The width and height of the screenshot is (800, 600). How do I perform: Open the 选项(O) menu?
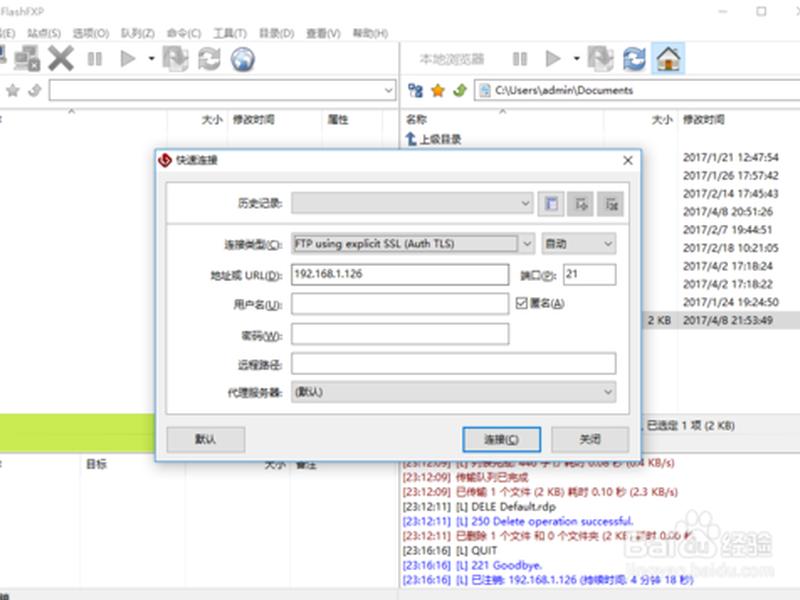pos(91,34)
